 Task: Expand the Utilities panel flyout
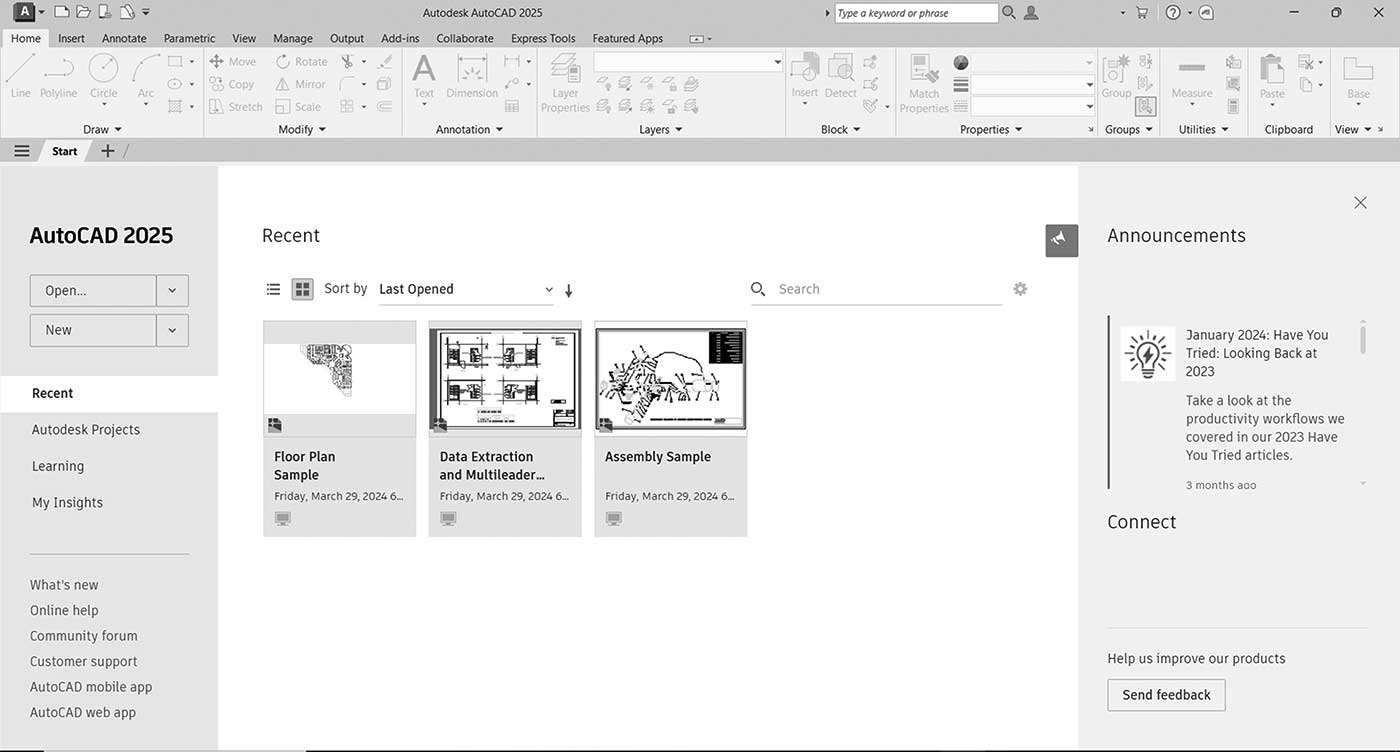click(x=1203, y=129)
